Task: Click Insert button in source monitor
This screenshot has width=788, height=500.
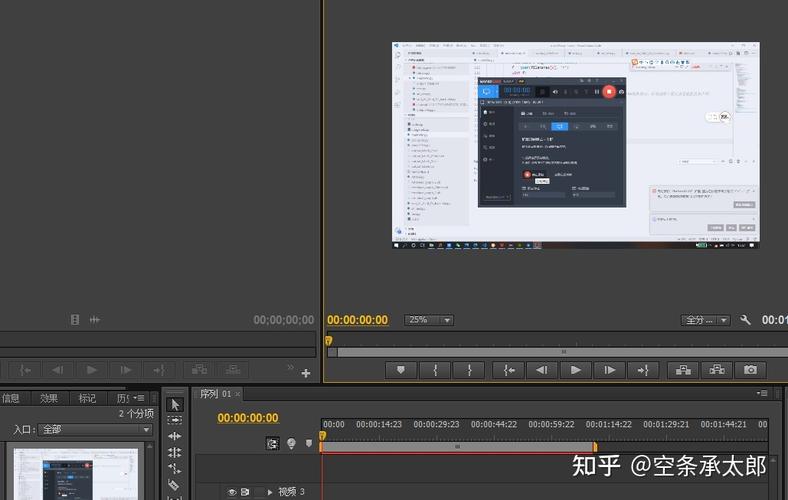Action: (x=199, y=370)
